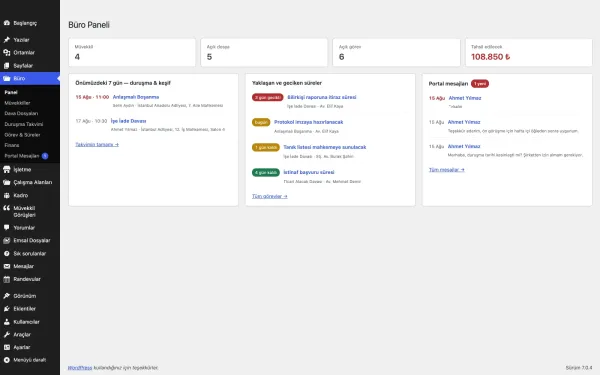Viewport: 600px width, 375px height.
Task: Open first Ahmet Yılmaz portal message
Action: click(x=465, y=98)
